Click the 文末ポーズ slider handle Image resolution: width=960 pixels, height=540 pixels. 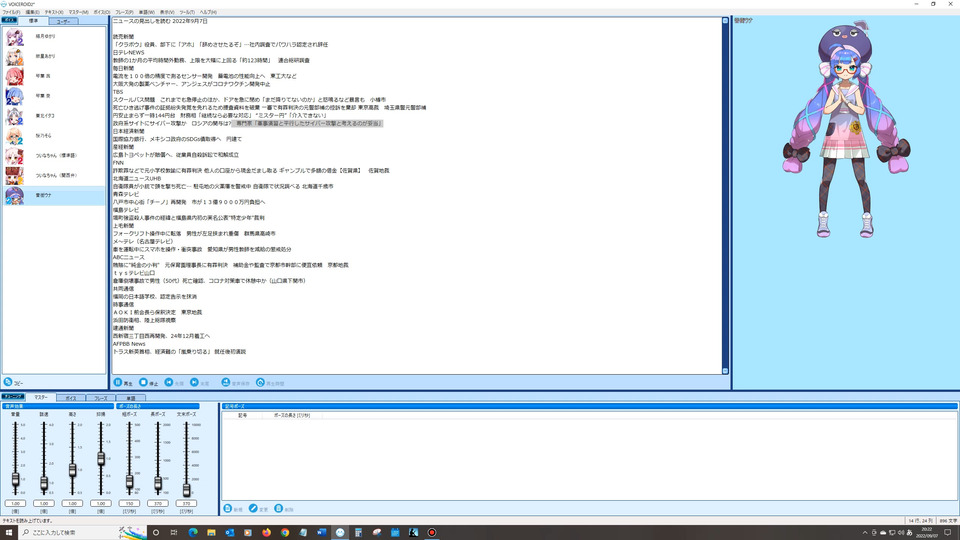coord(186,489)
